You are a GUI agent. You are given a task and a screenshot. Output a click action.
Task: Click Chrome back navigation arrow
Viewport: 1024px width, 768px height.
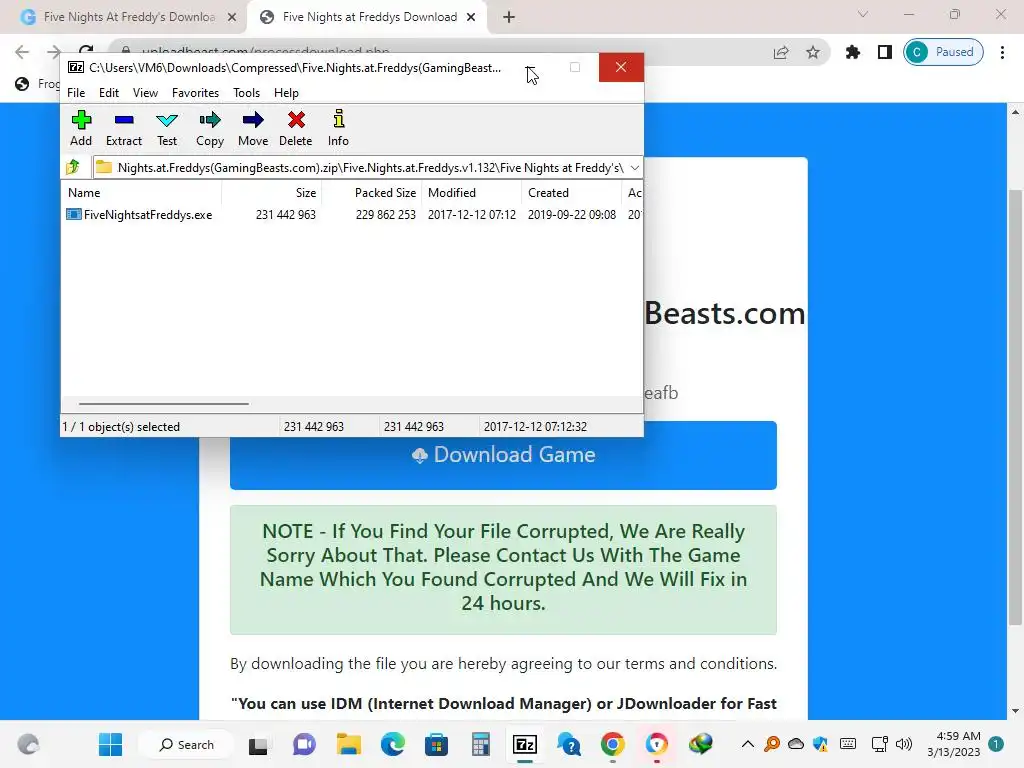coord(22,52)
